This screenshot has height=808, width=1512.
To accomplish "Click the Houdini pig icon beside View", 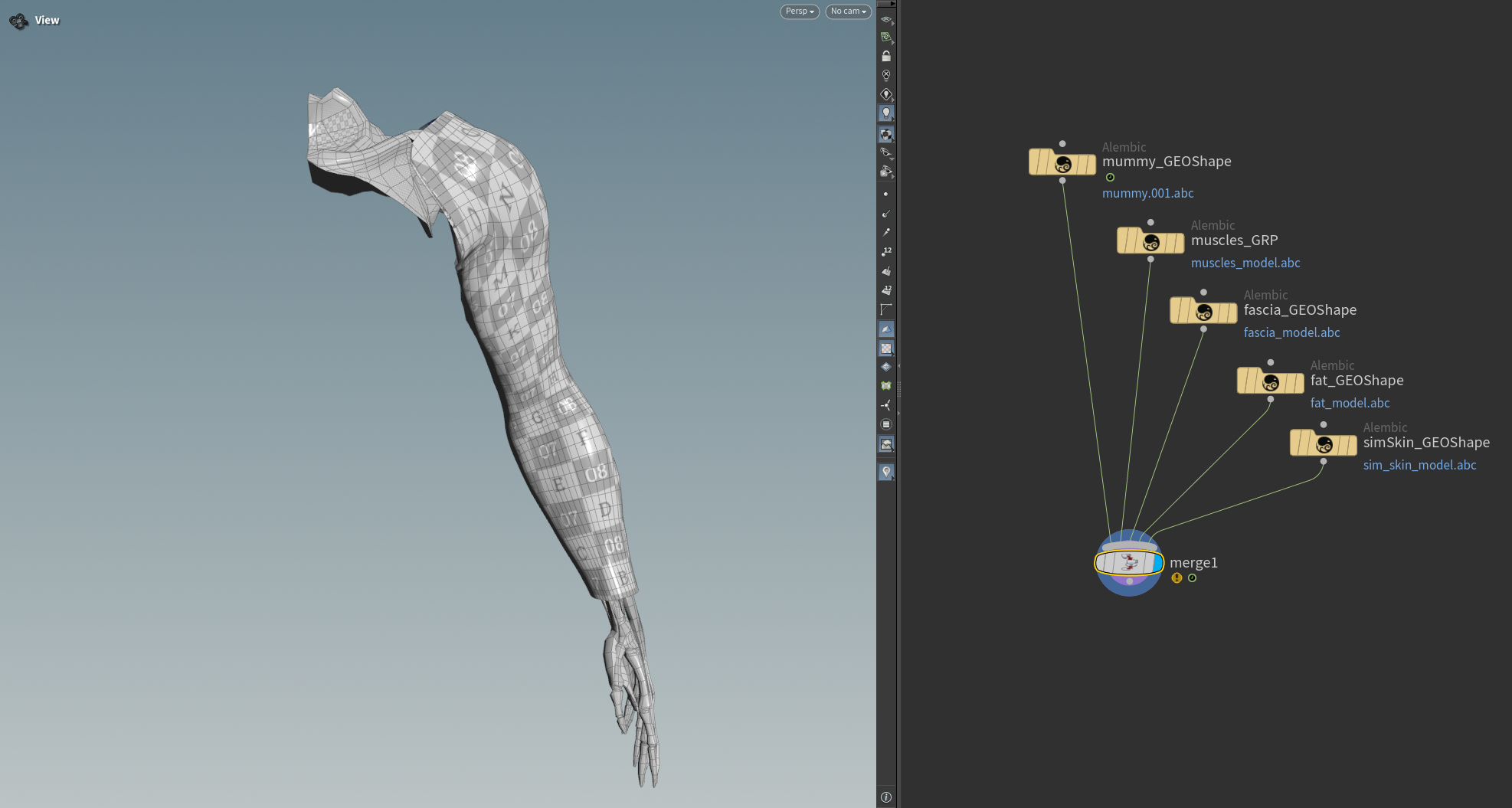I will [x=18, y=21].
